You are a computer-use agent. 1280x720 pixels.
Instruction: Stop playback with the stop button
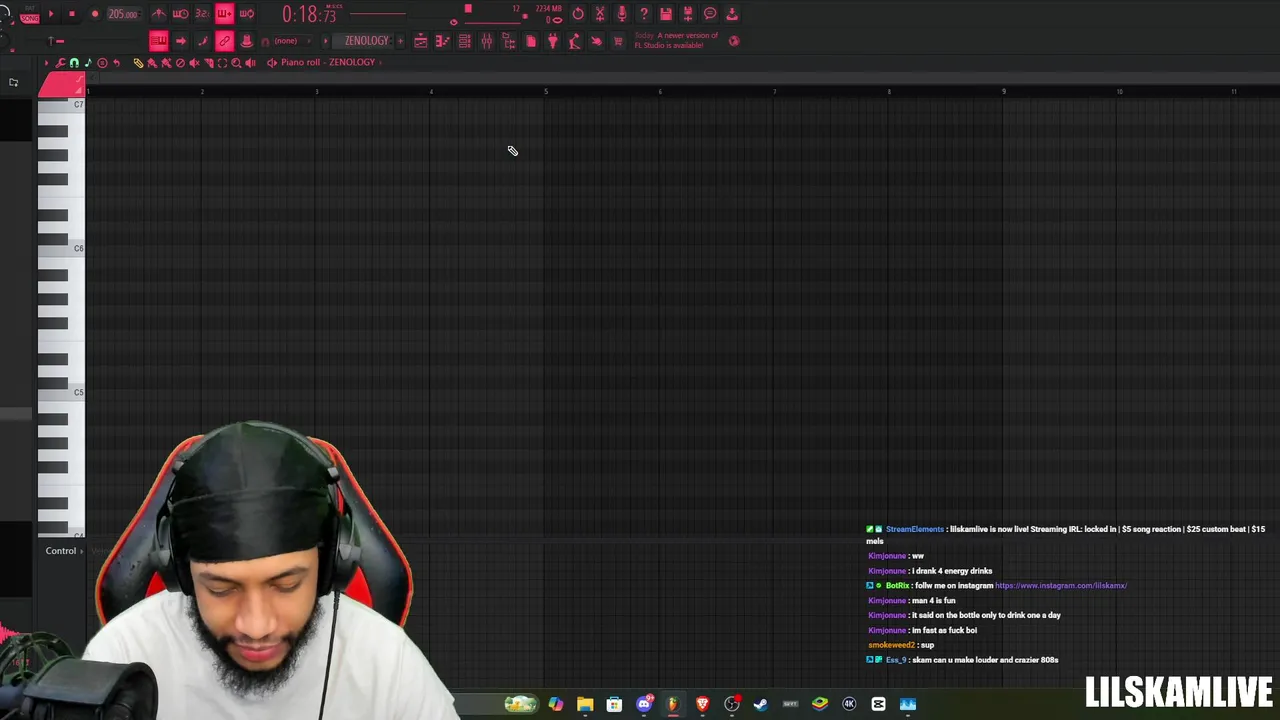(72, 14)
